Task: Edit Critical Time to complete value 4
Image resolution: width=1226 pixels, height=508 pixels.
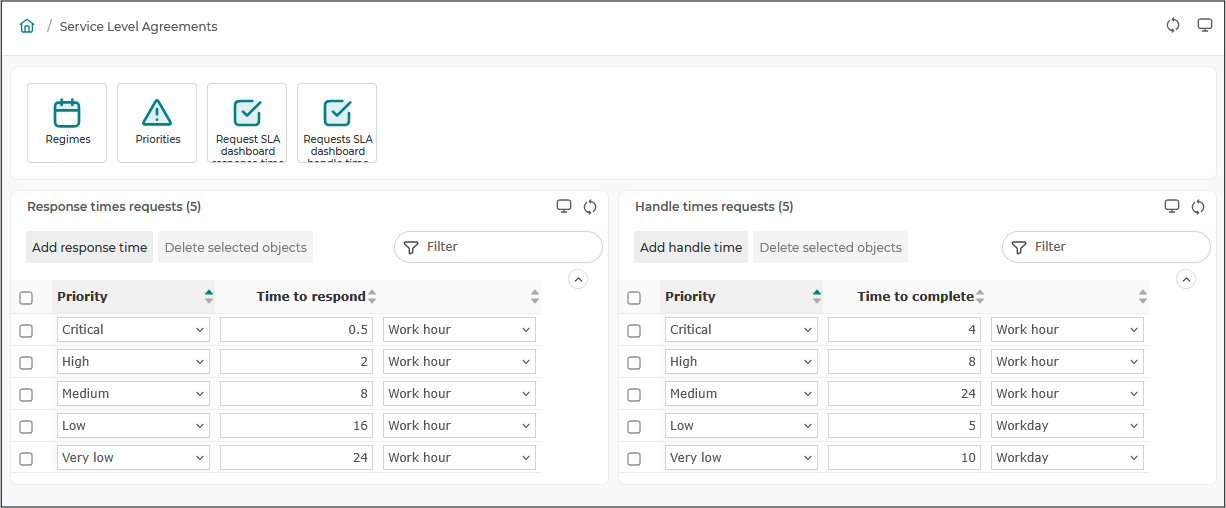Action: click(x=904, y=330)
